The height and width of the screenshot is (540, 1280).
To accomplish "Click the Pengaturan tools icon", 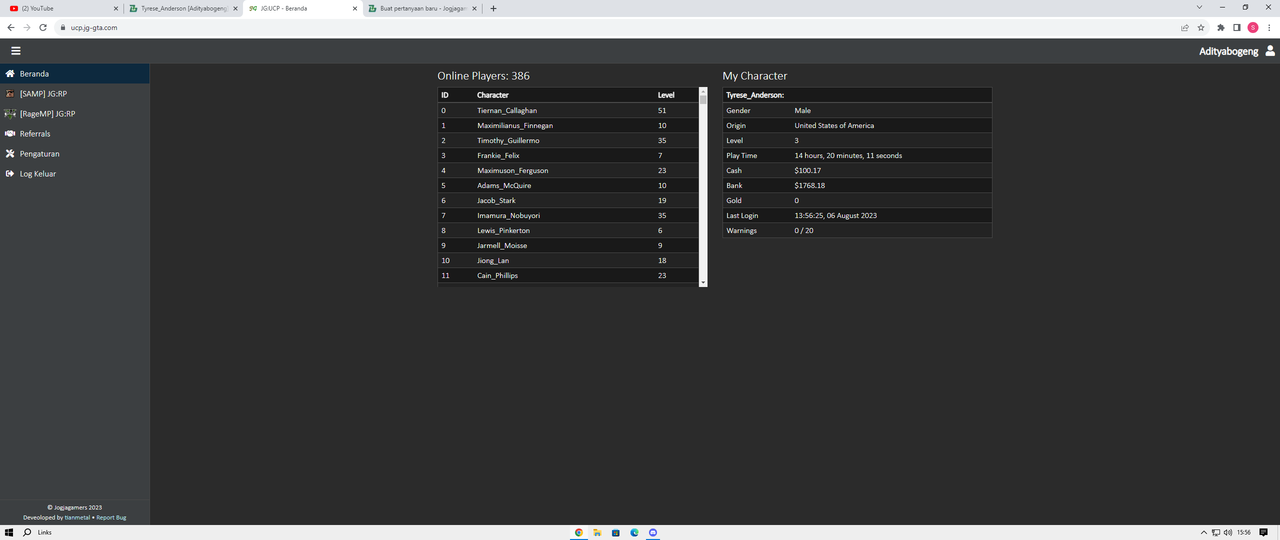I will pyautogui.click(x=10, y=154).
